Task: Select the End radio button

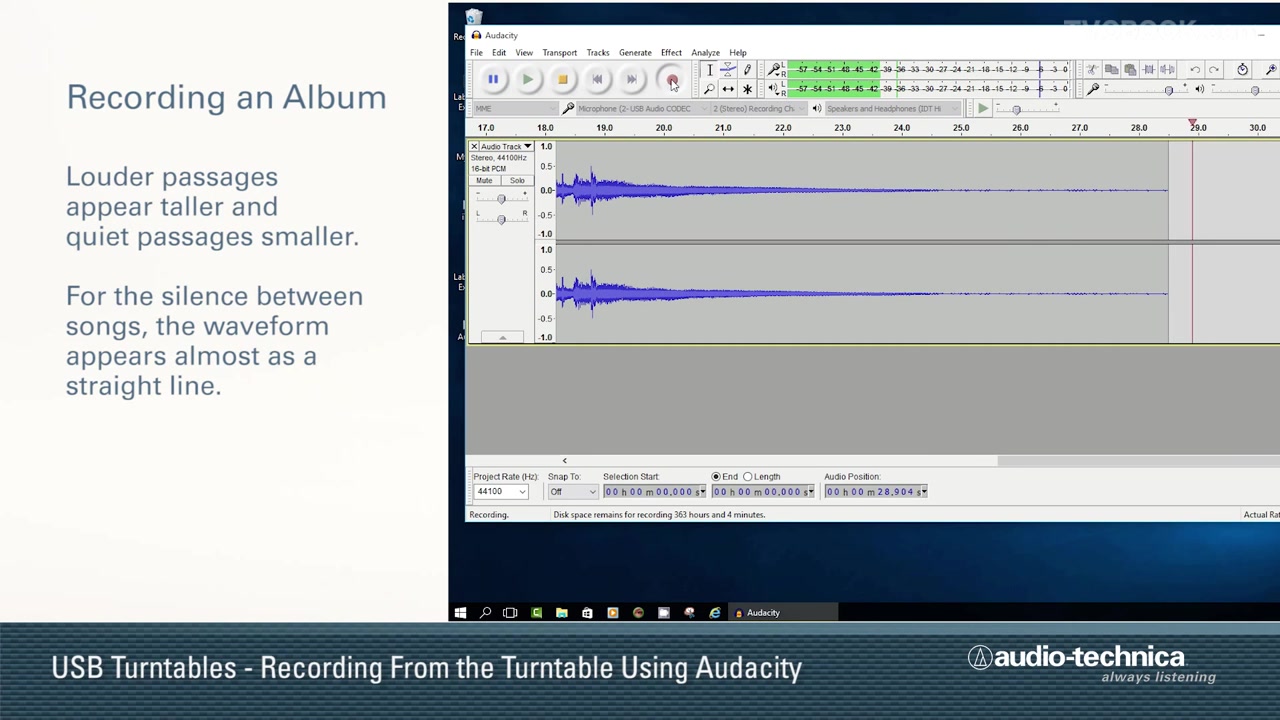Action: [716, 477]
